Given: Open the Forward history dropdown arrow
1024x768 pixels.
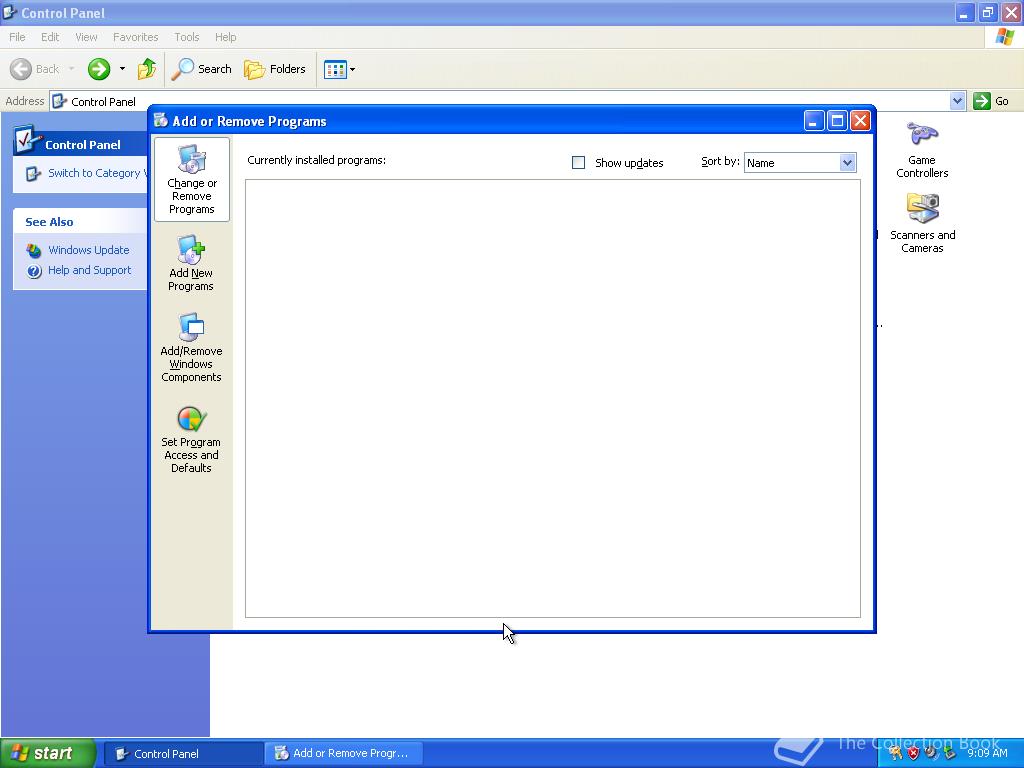Looking at the screenshot, I should (x=122, y=69).
